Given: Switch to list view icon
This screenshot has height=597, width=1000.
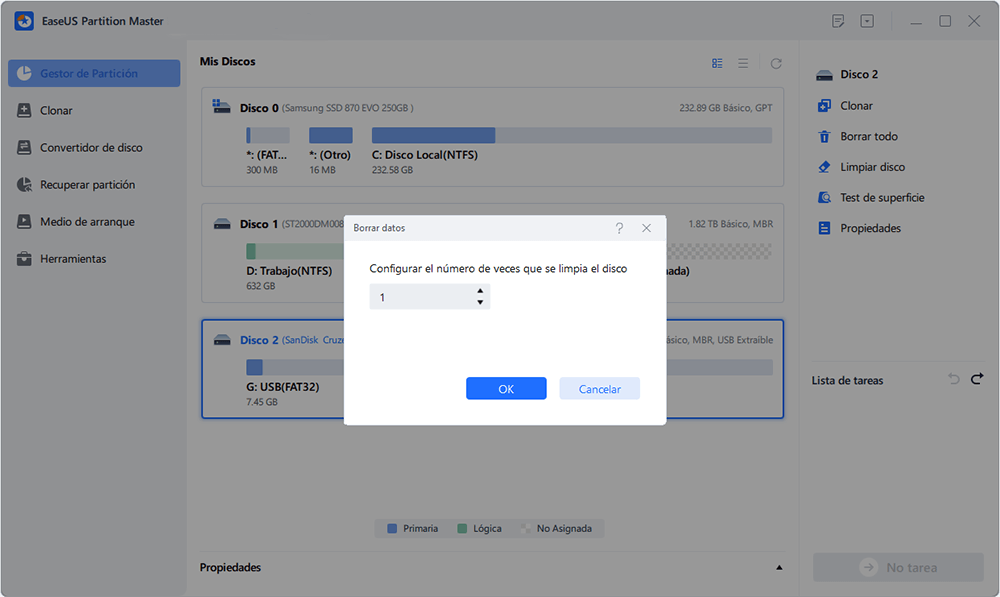Looking at the screenshot, I should (x=743, y=63).
